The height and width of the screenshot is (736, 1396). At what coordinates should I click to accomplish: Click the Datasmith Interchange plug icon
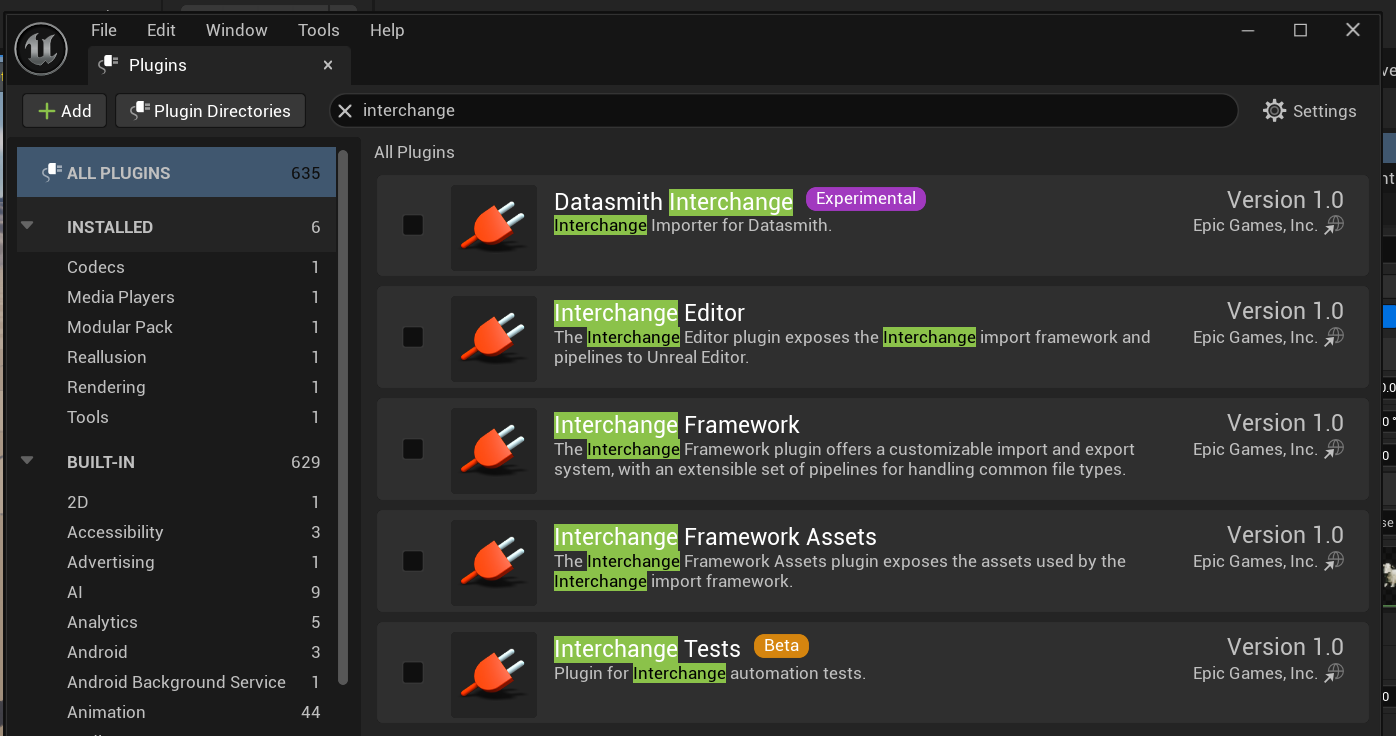(494, 227)
